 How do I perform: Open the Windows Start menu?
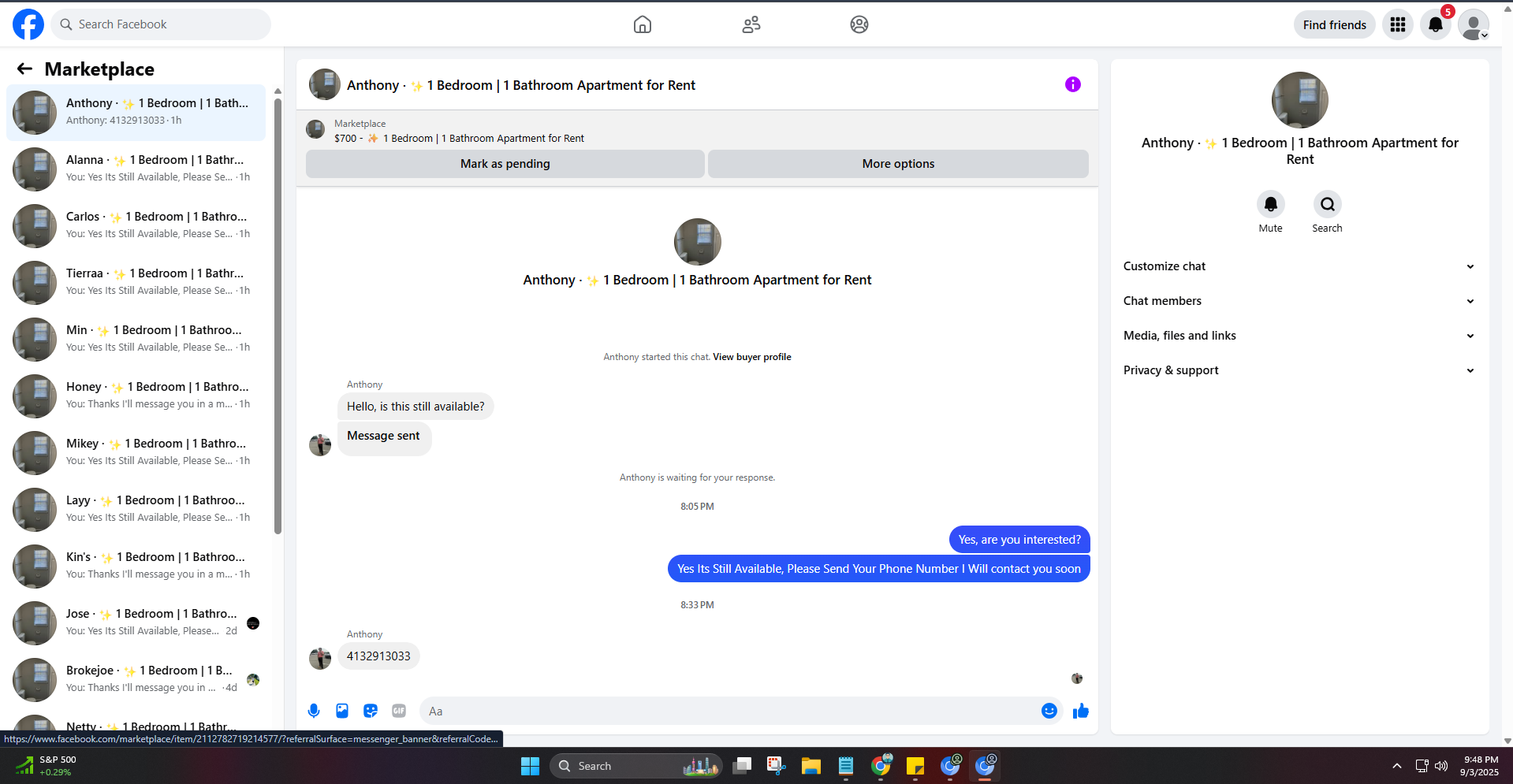tap(531, 766)
